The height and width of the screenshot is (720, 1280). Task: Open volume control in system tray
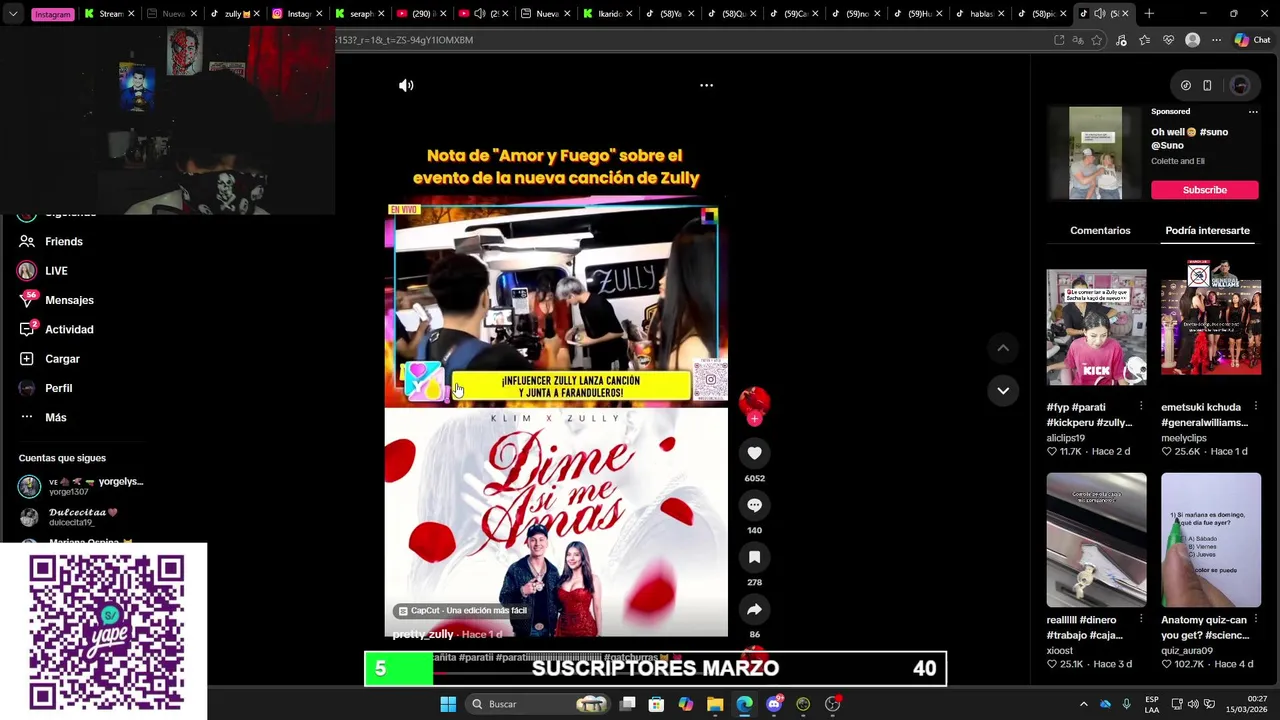[1193, 704]
